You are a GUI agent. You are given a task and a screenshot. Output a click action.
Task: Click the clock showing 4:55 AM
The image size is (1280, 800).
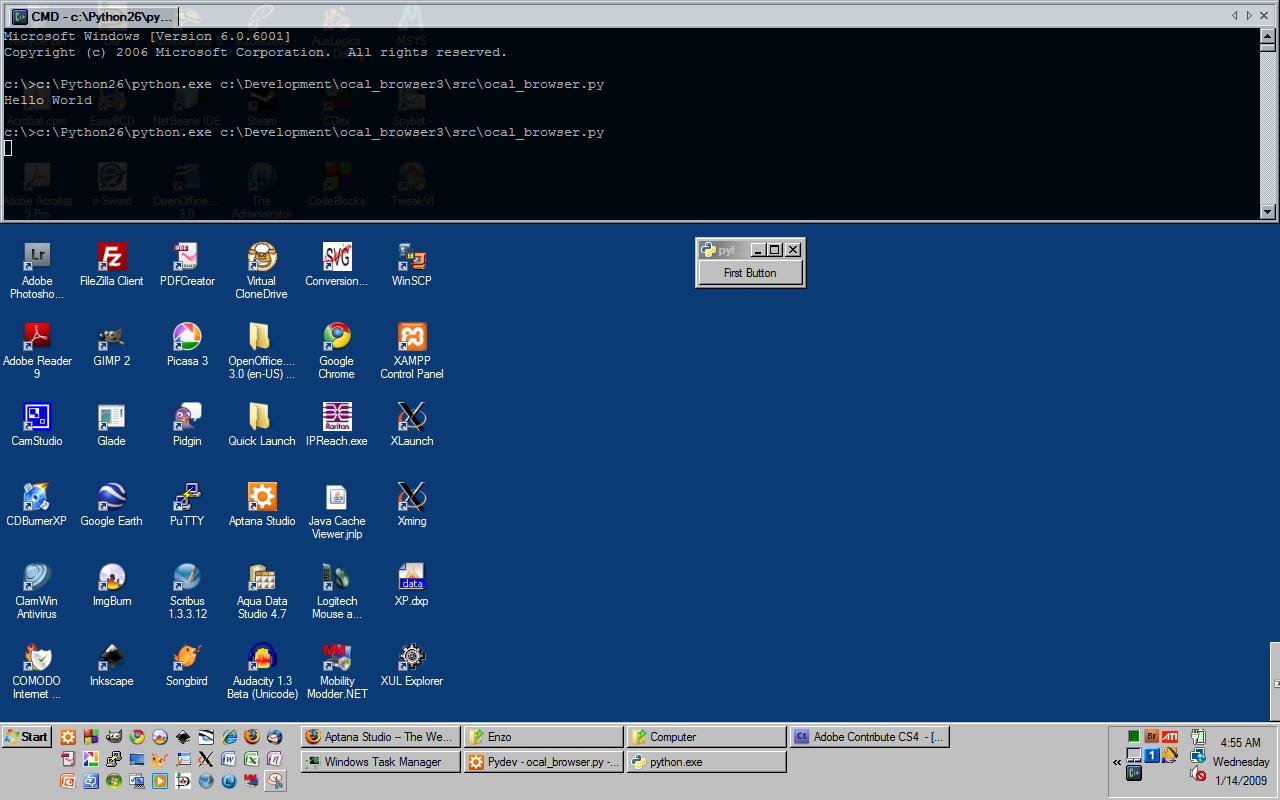point(1240,743)
